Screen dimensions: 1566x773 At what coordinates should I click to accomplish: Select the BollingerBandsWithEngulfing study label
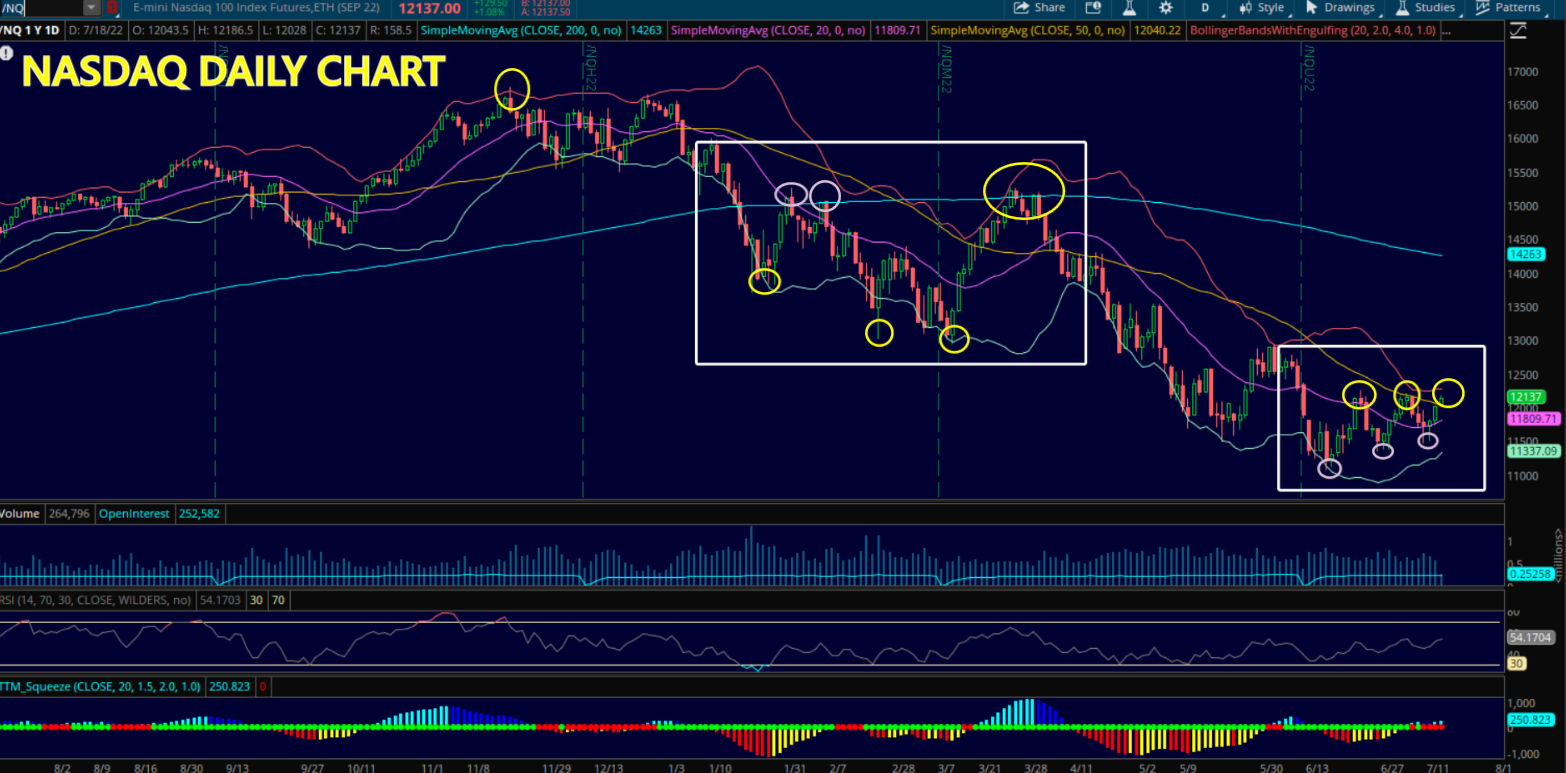[1313, 31]
